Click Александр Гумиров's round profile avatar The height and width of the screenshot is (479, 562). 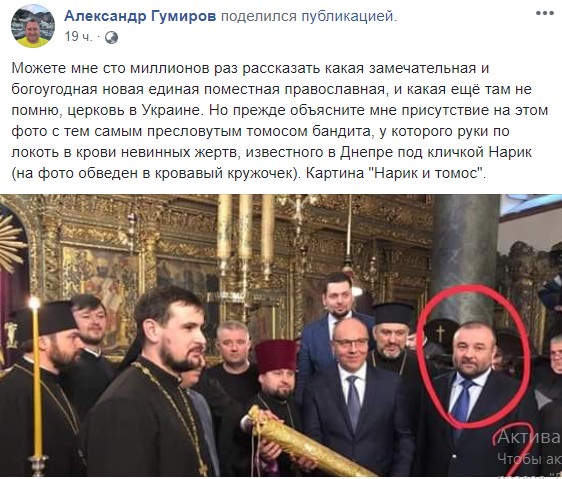click(33, 26)
